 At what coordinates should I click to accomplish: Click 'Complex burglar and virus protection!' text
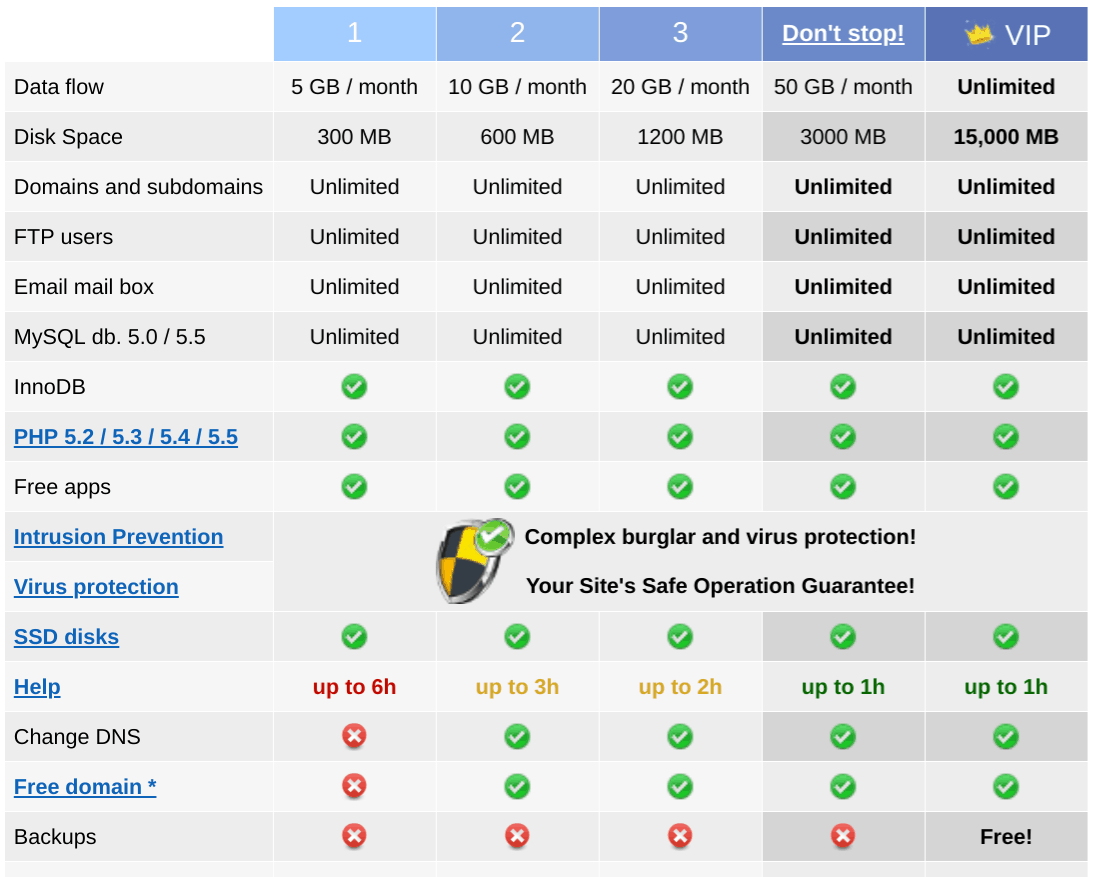721,537
